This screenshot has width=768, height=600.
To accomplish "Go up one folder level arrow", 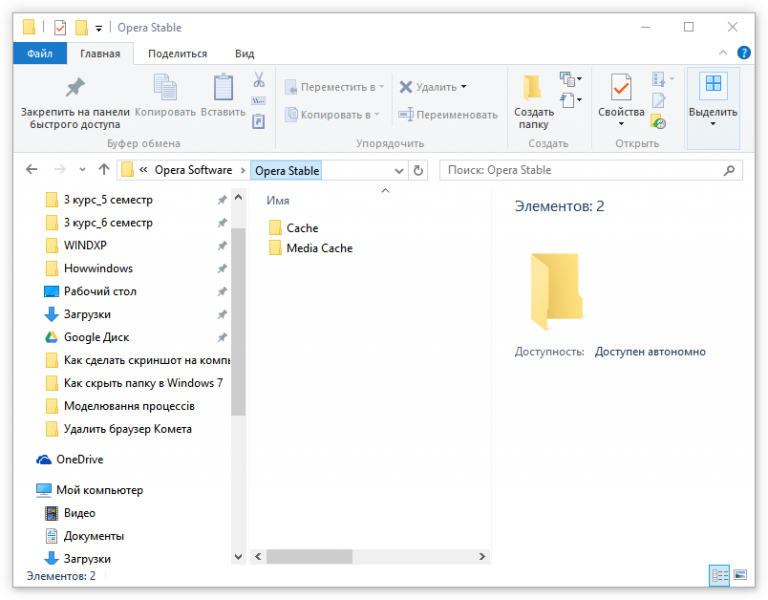I will tap(104, 169).
